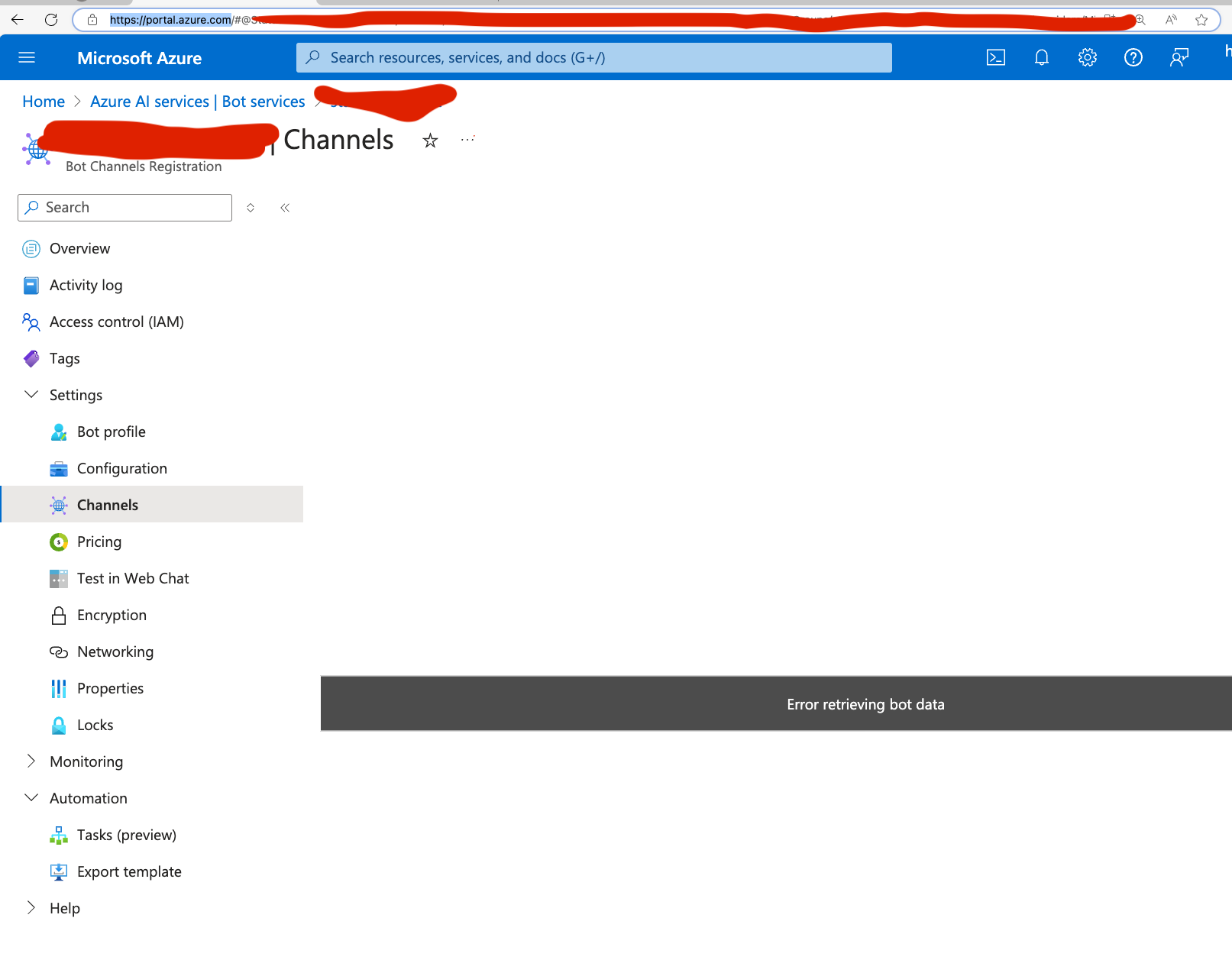
Task: Open Test in Web Chat
Action: (x=133, y=578)
